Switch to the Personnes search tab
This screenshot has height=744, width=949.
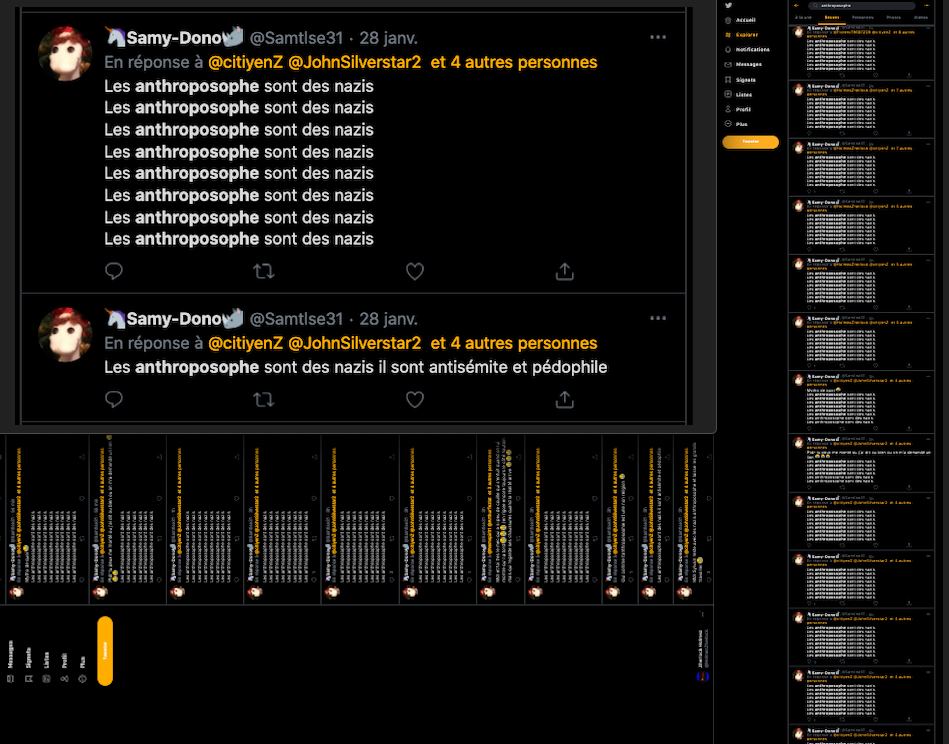[862, 18]
